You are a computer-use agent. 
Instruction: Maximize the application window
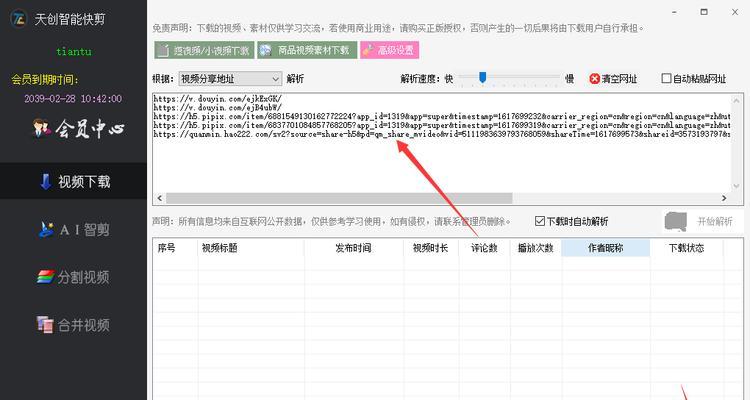pos(704,12)
